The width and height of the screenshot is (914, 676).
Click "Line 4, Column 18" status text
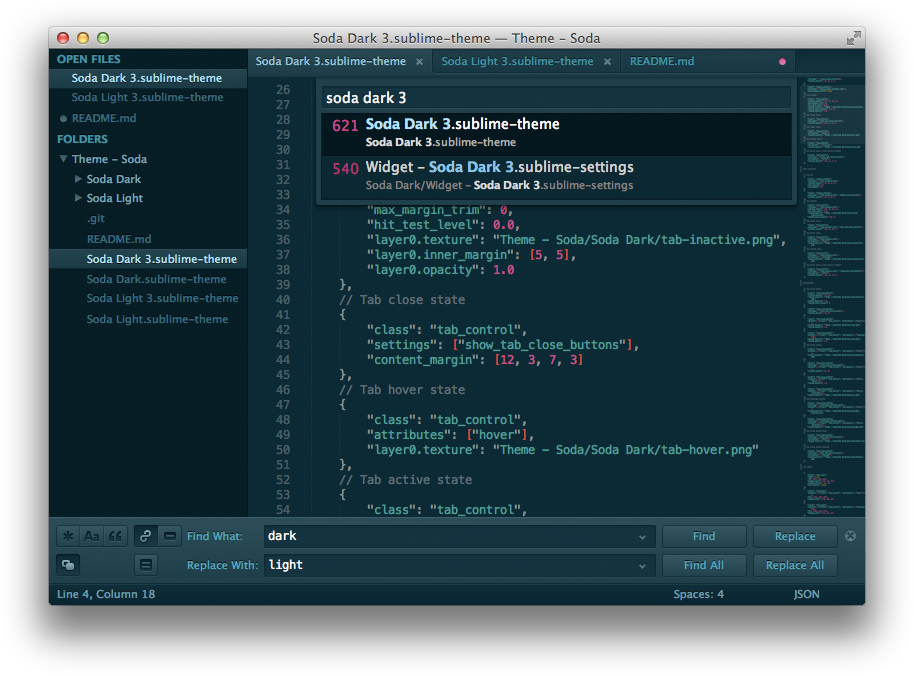[x=106, y=594]
